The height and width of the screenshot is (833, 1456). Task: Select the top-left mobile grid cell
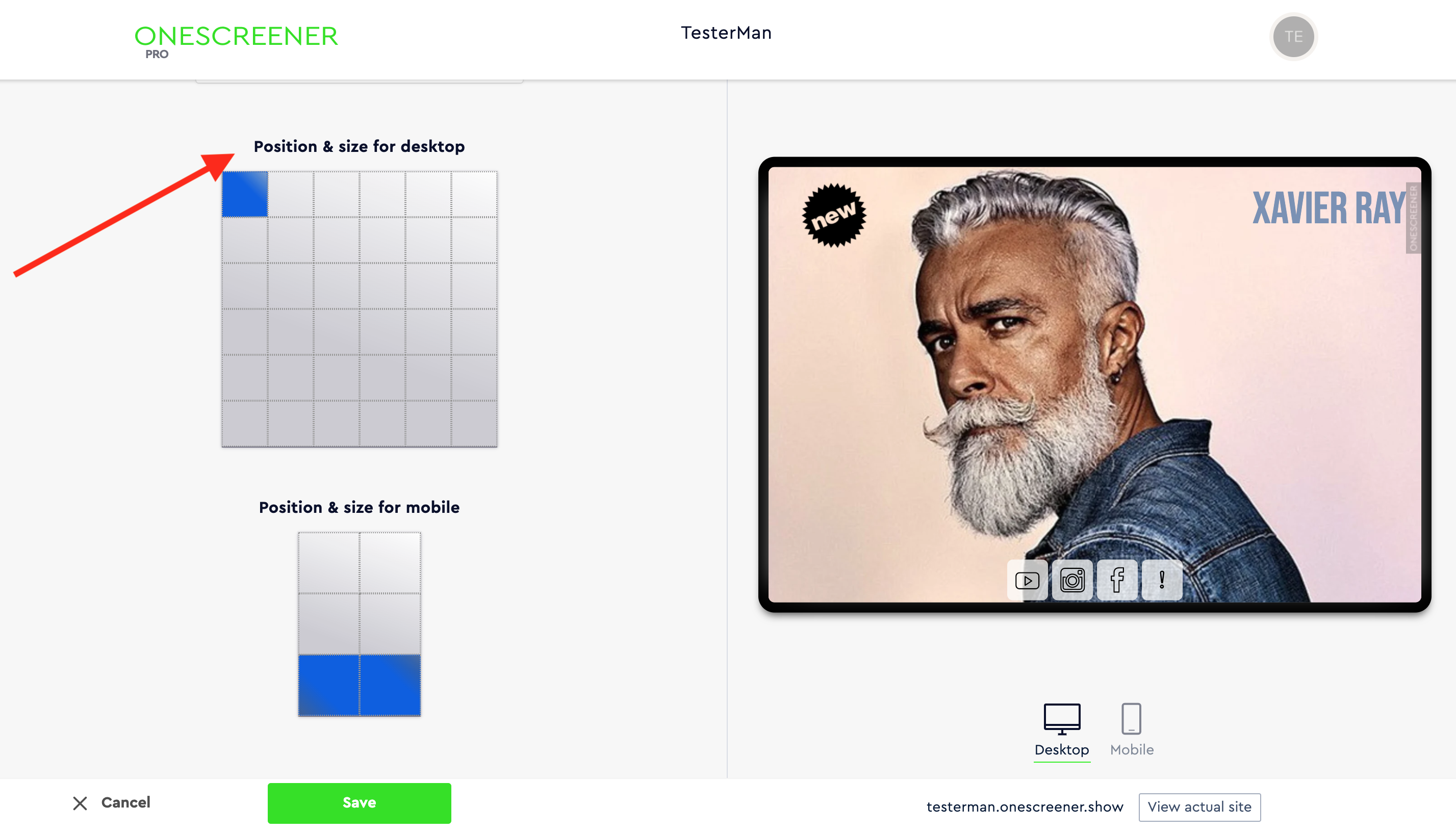[x=328, y=563]
